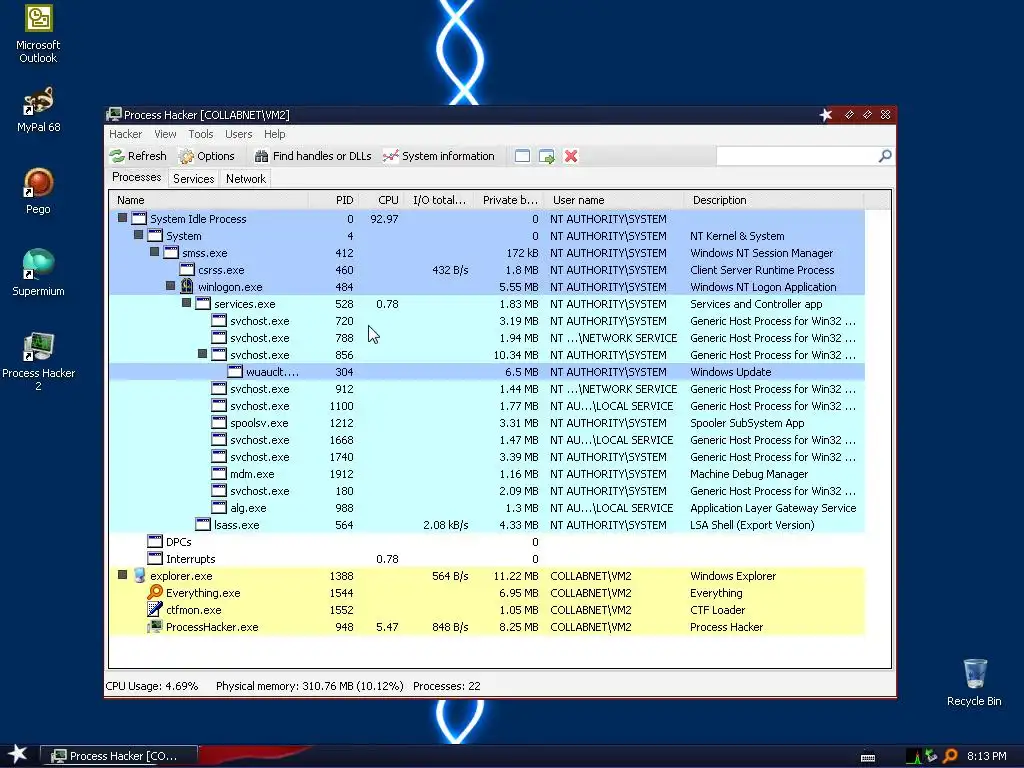1024x768 pixels.
Task: Open the Hacker menu
Action: point(125,134)
